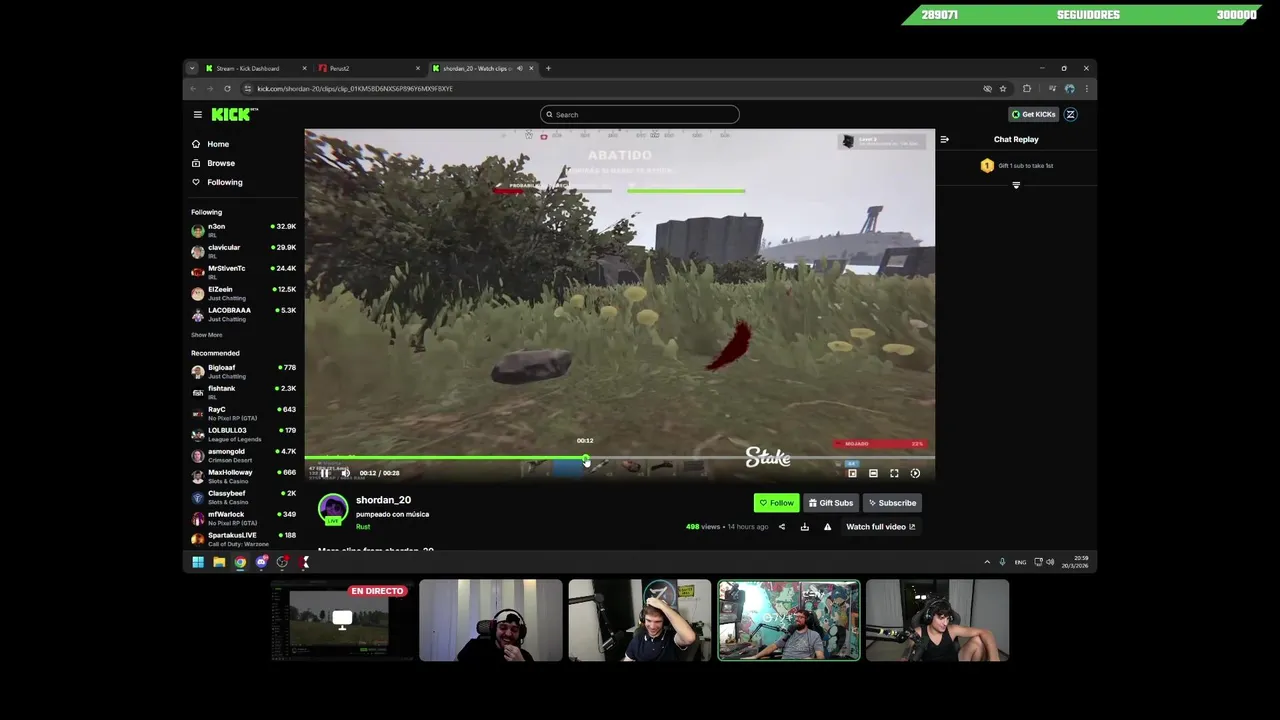Open the user profile avatar menu
The width and height of the screenshot is (1280, 720).
click(1070, 114)
